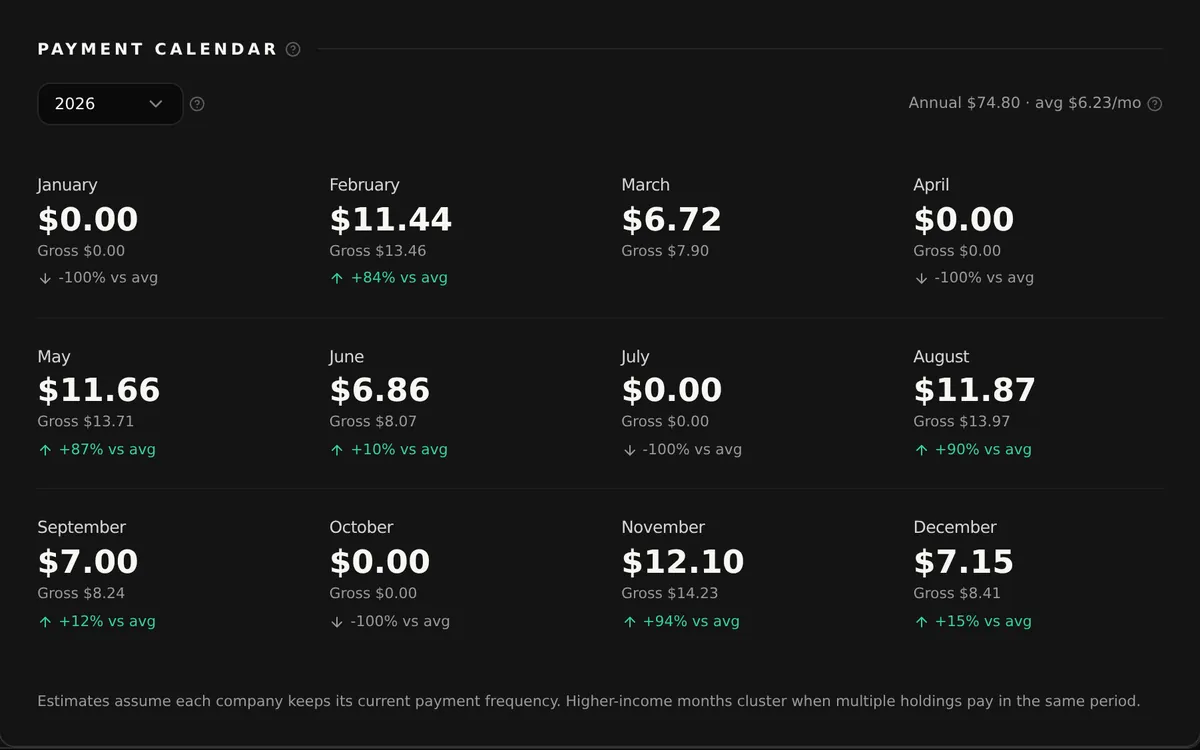Click the down arrow icon in July
Viewport: 1200px width, 750px height.
[x=629, y=450]
